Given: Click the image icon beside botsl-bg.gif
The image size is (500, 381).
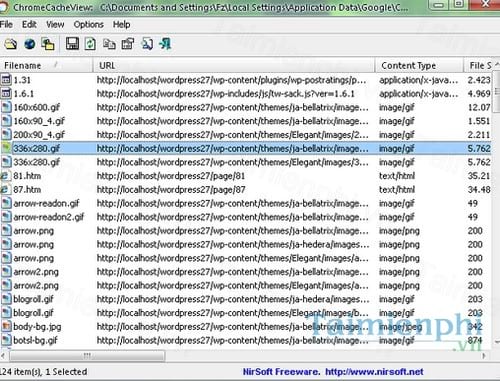Looking at the screenshot, I should coord(6,340).
